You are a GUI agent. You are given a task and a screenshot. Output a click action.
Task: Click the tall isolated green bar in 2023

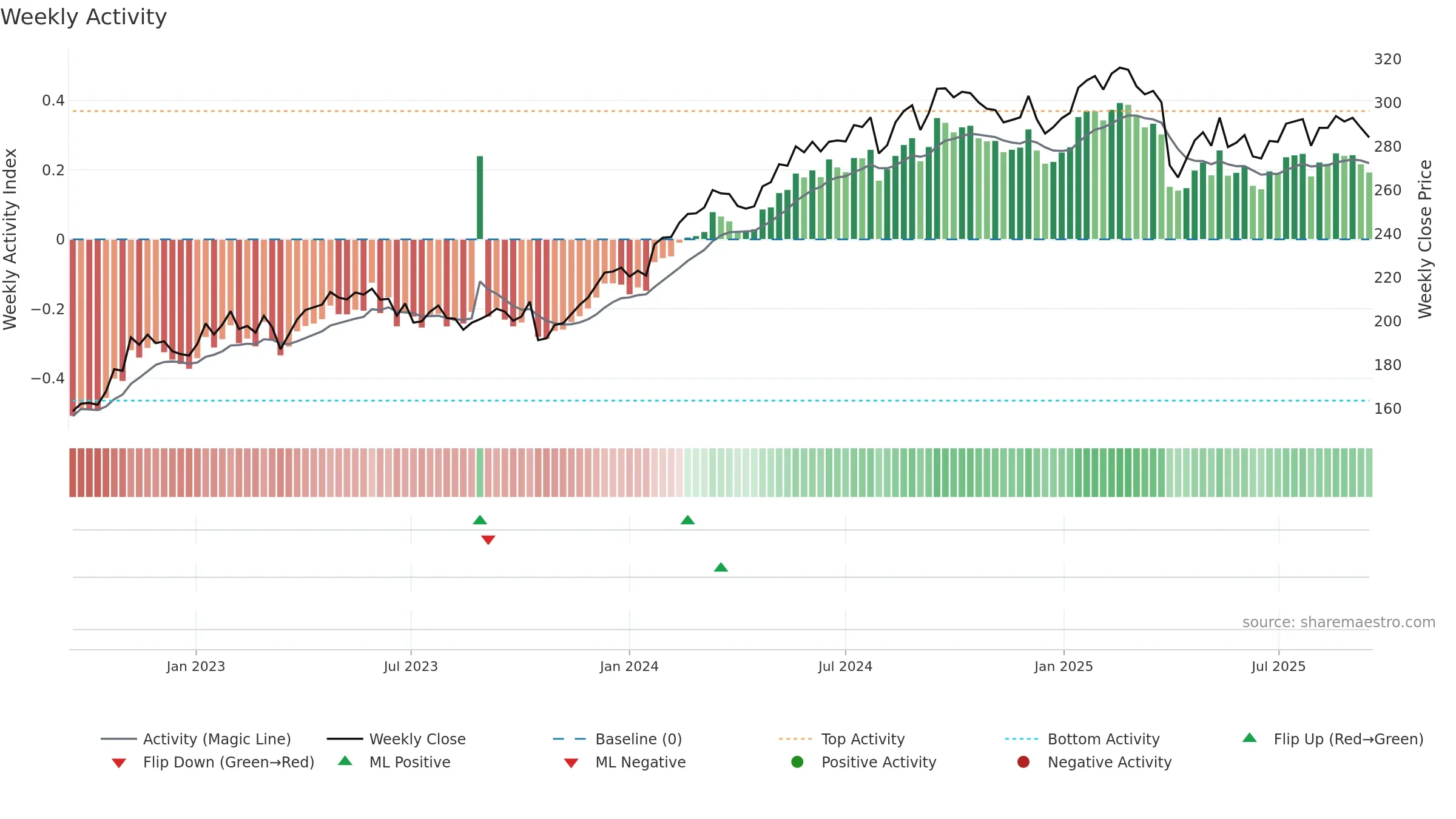pyautogui.click(x=480, y=197)
